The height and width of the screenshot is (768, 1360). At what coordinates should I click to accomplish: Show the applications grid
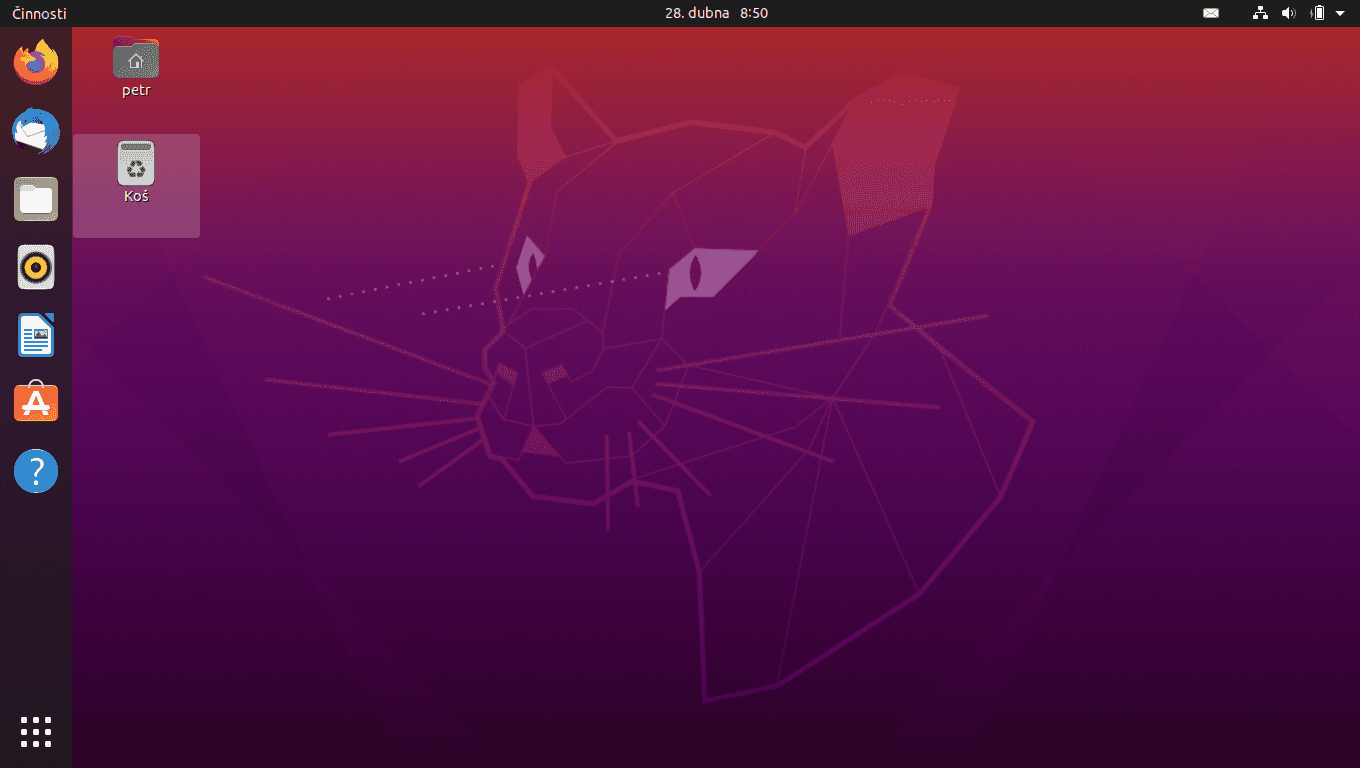pos(36,732)
